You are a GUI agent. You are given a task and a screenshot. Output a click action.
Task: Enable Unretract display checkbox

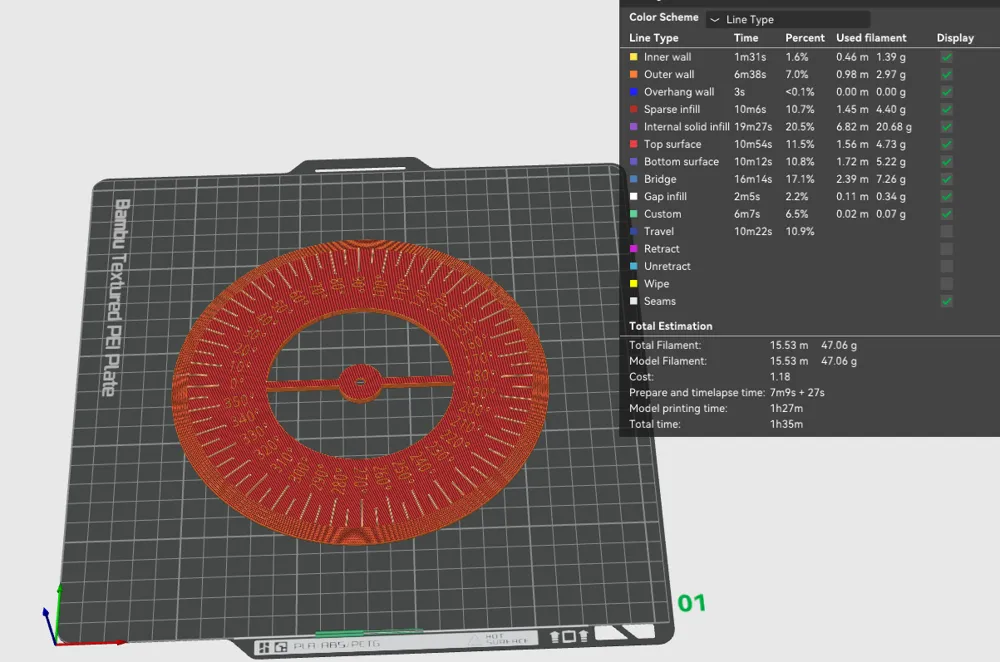point(946,266)
